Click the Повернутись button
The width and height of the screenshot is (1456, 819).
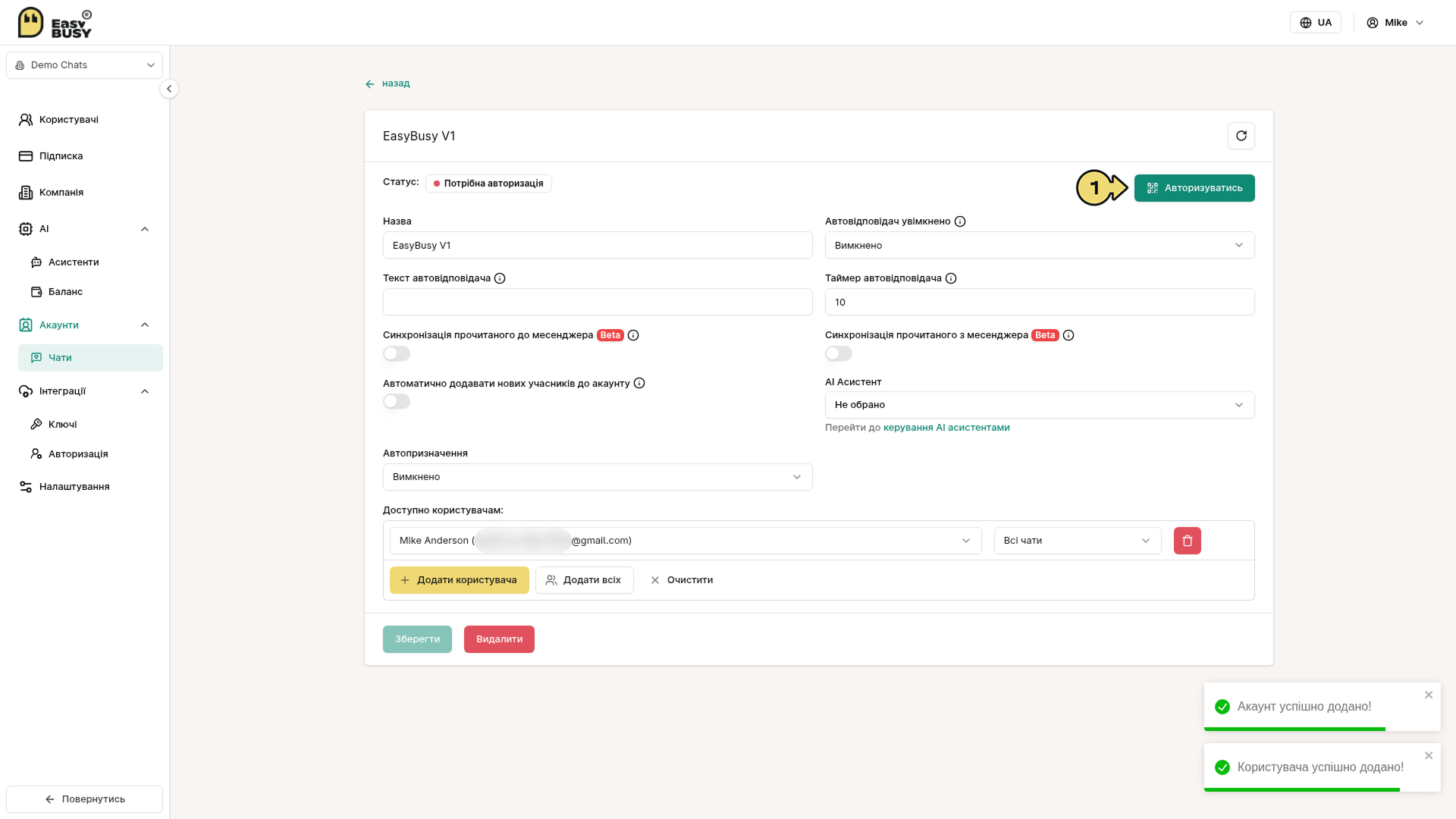[84, 799]
